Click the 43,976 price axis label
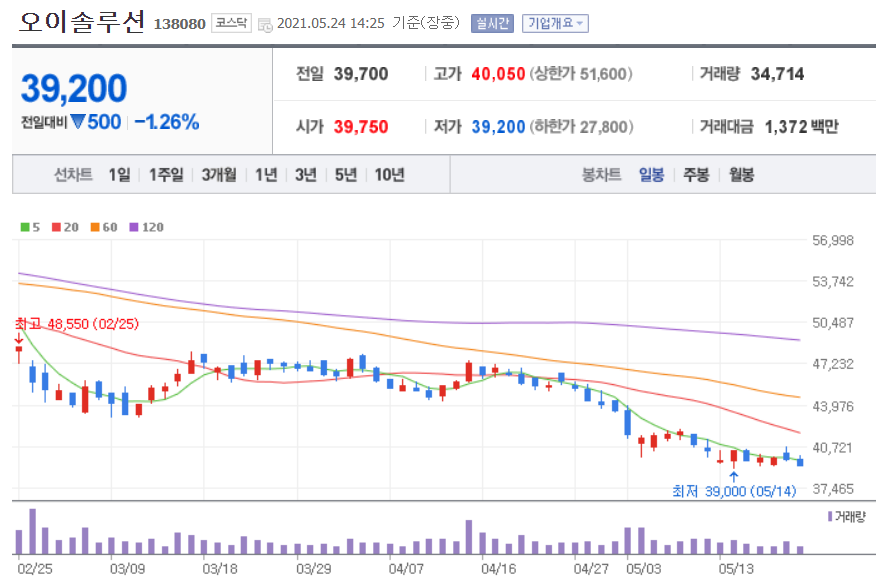This screenshot has width=876, height=586. point(832,407)
